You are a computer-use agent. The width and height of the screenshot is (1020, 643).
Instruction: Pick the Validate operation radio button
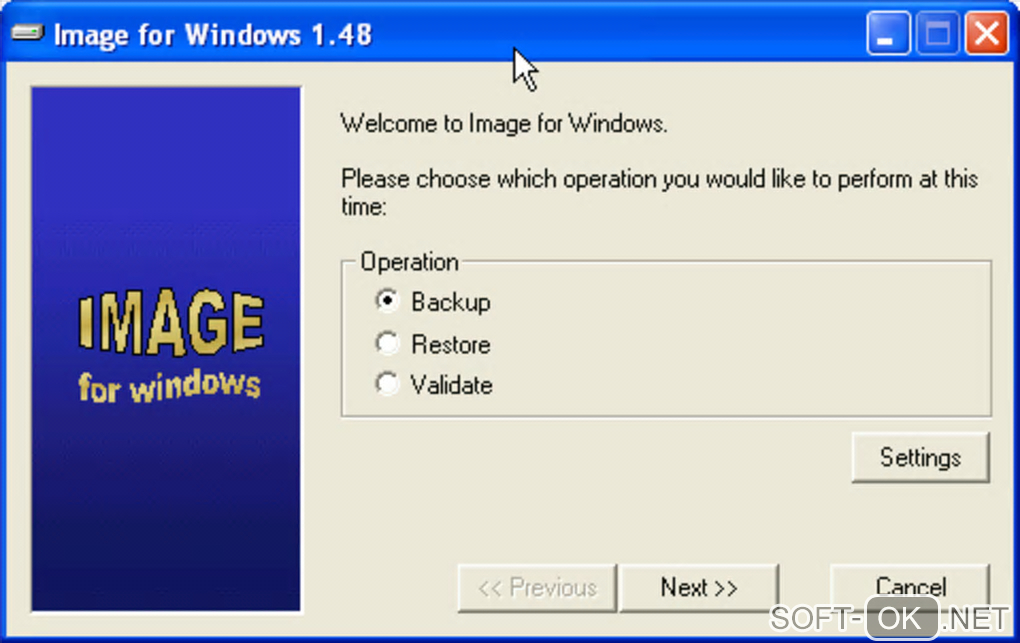click(x=387, y=384)
